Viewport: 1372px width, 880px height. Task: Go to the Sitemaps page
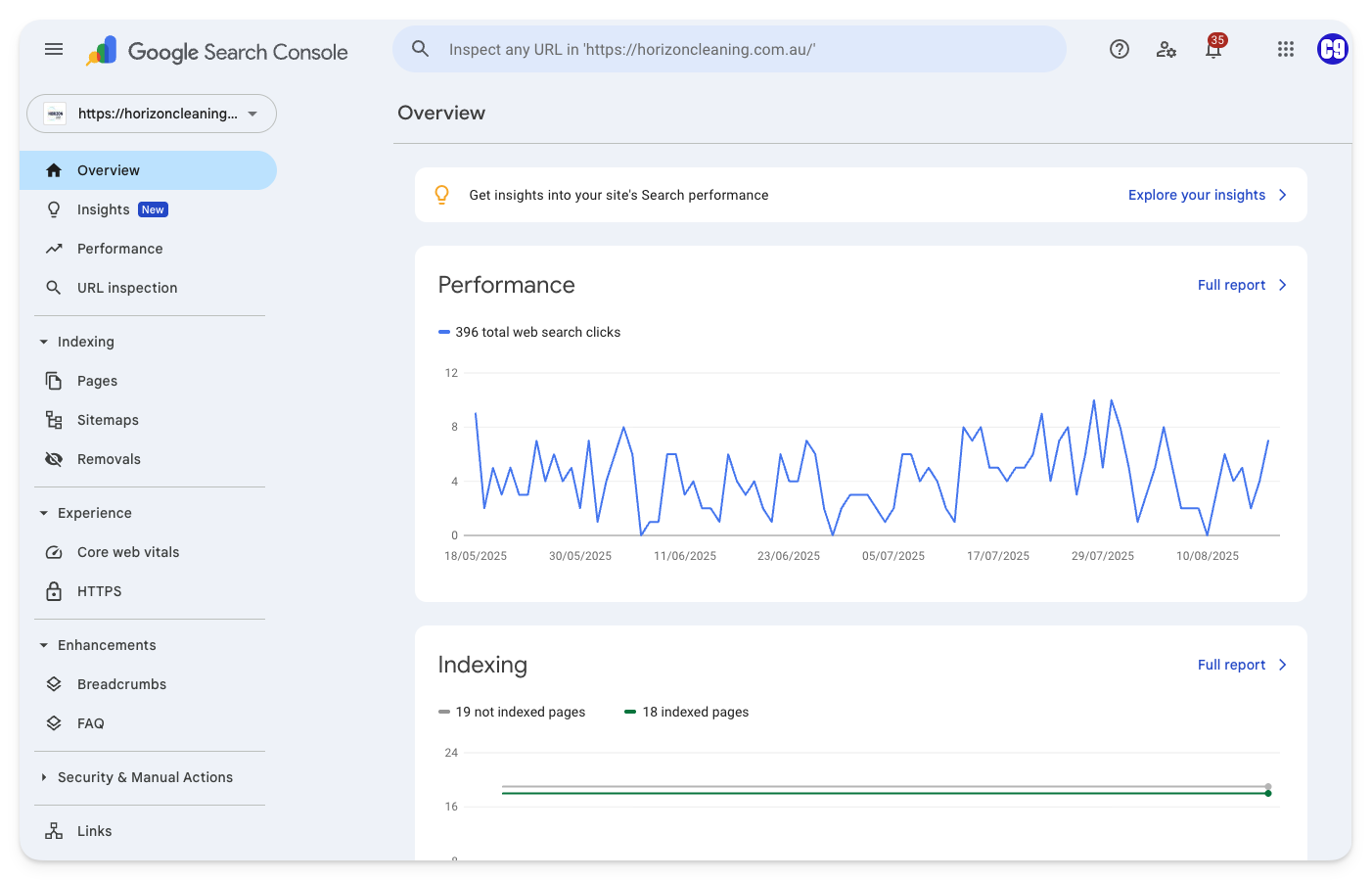[108, 420]
